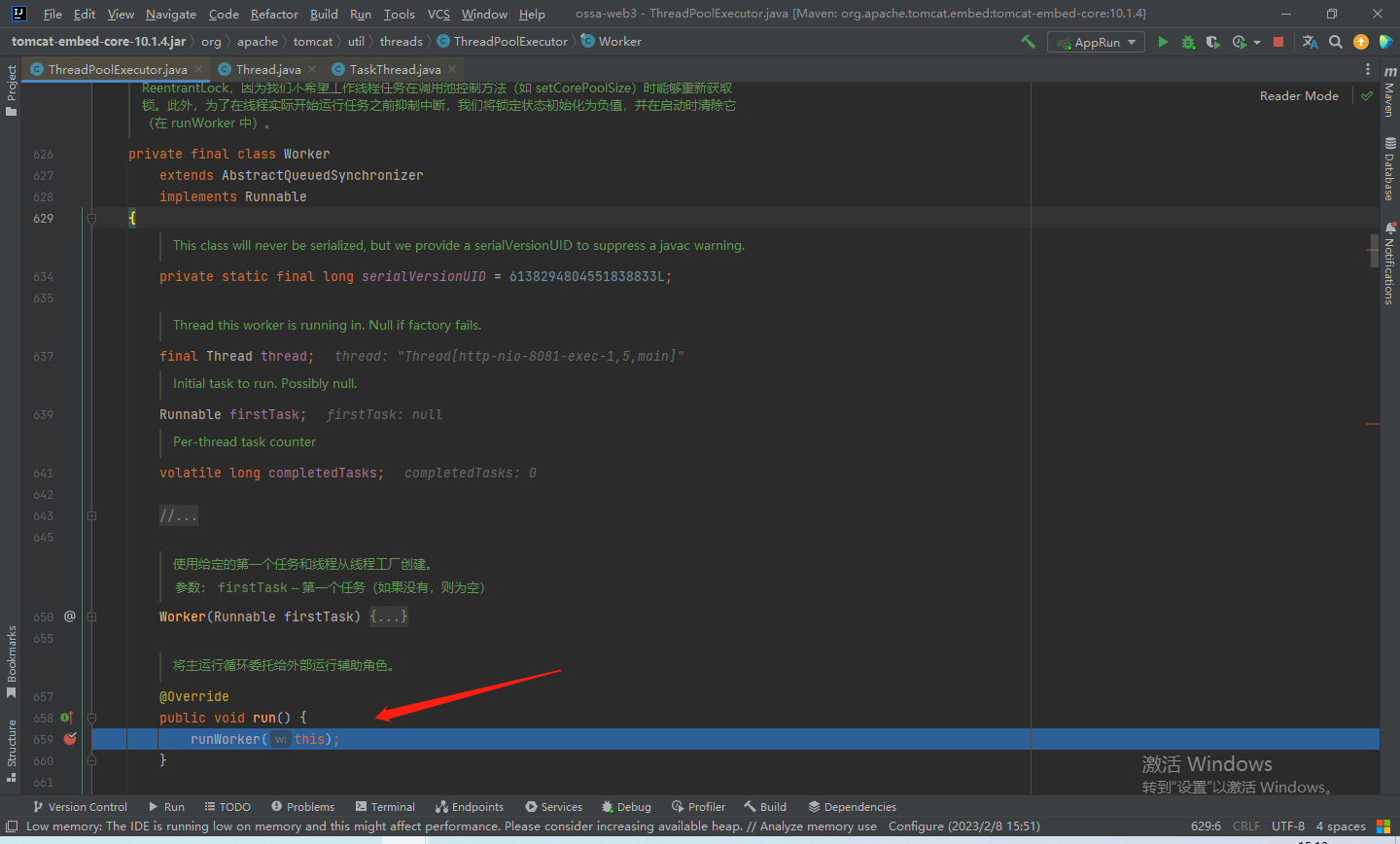Viewport: 1400px width, 844px height.
Task: Change the UTF-8 file encoding
Action: coord(1288,826)
